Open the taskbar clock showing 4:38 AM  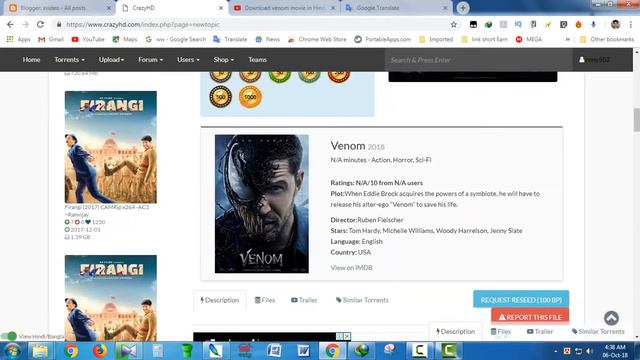click(615, 351)
